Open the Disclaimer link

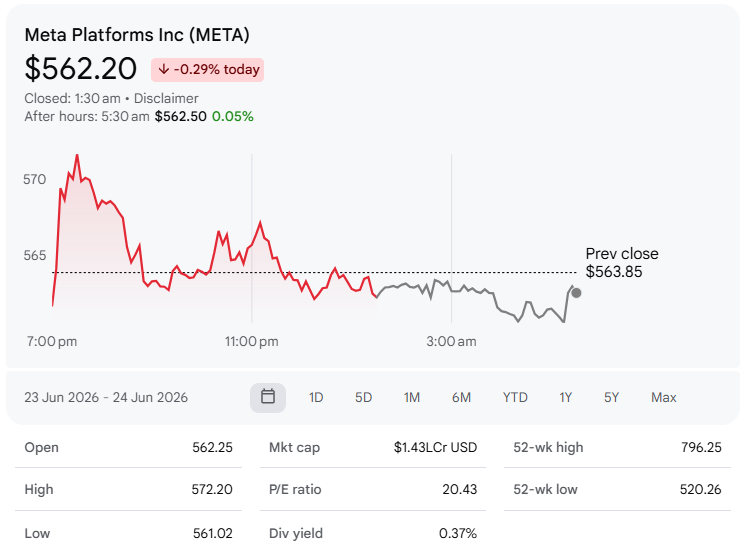click(x=166, y=98)
